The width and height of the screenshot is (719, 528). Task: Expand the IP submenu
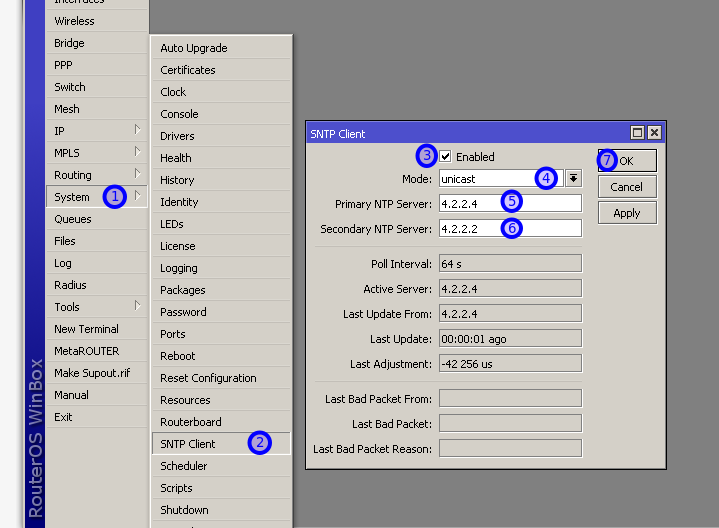(95, 131)
